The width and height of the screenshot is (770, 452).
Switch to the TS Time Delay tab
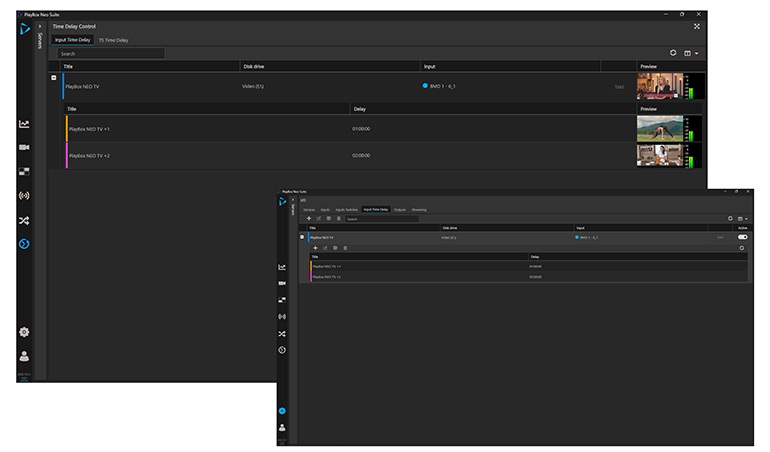click(x=113, y=40)
